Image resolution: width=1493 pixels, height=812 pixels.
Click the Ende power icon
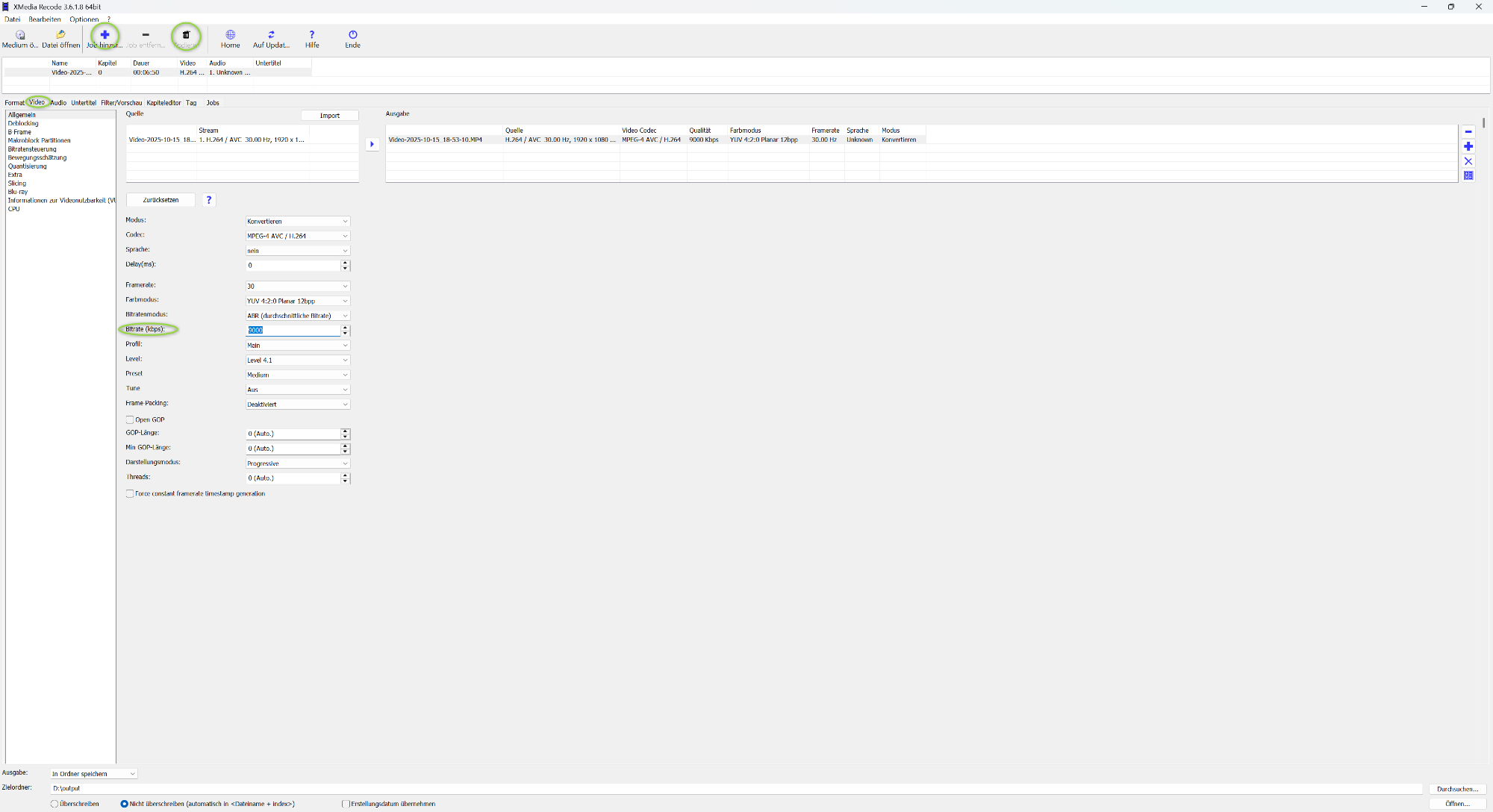coord(352,35)
